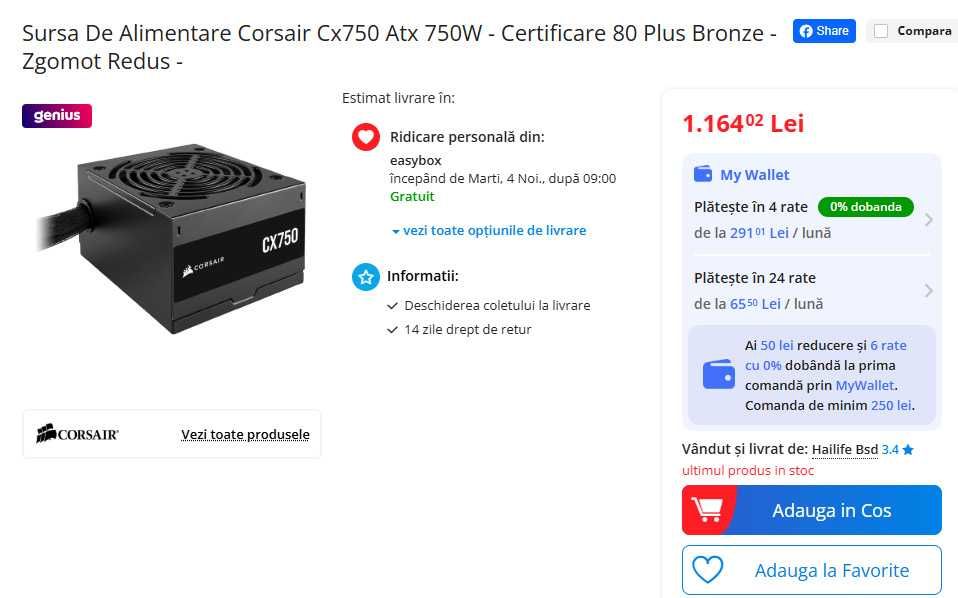This screenshot has width=958, height=598.
Task: Click the red heart pickup icon
Action: (x=365, y=137)
